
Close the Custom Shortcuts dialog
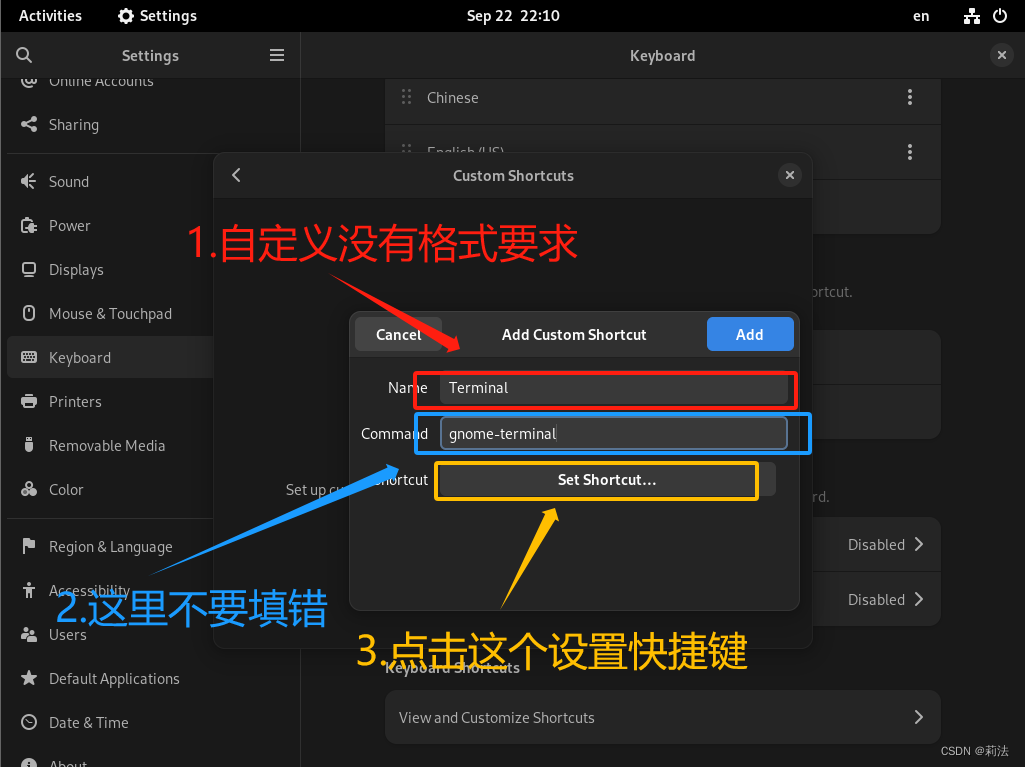tap(790, 175)
